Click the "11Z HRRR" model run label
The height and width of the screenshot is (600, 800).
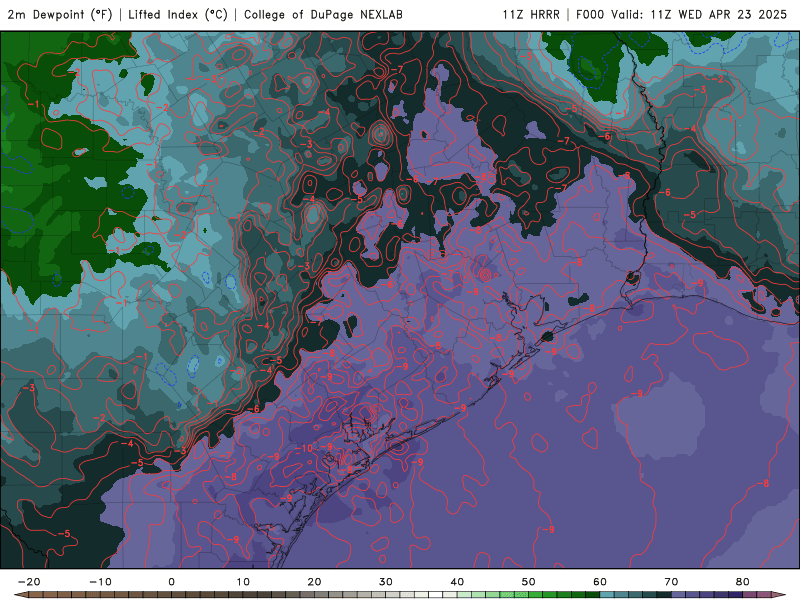(x=531, y=15)
